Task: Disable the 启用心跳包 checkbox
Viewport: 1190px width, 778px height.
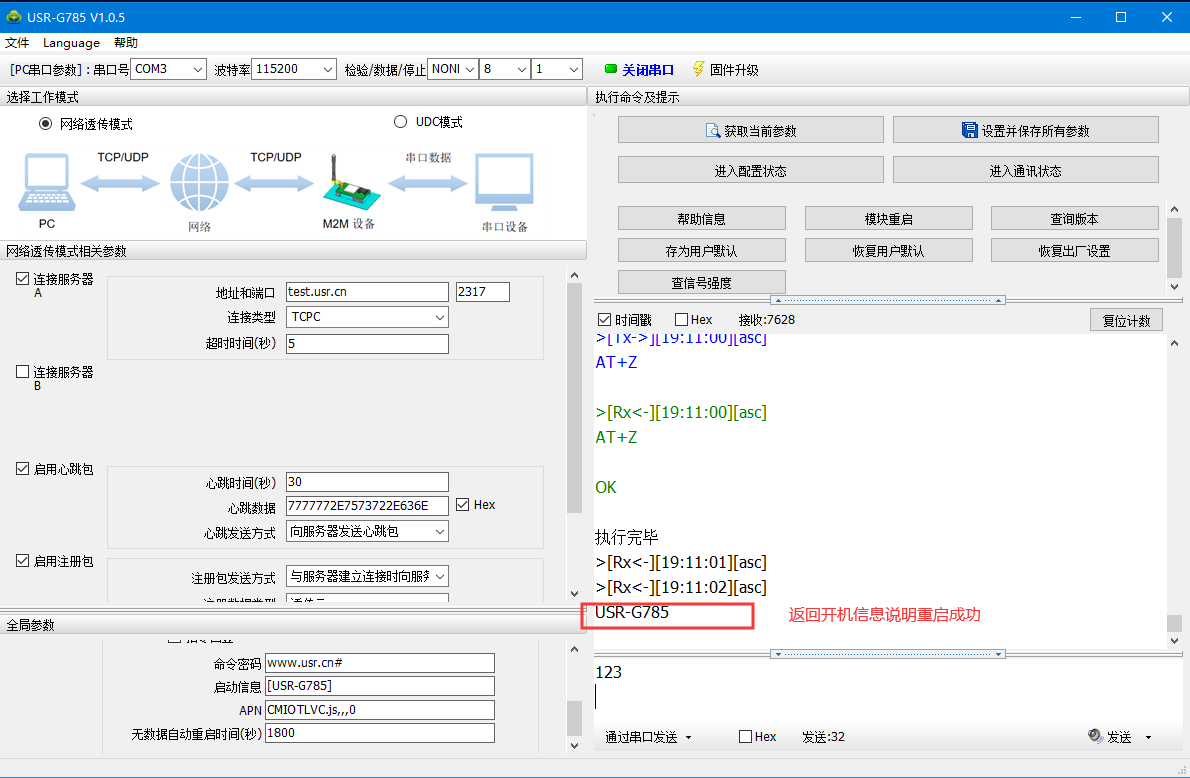Action: pos(23,469)
